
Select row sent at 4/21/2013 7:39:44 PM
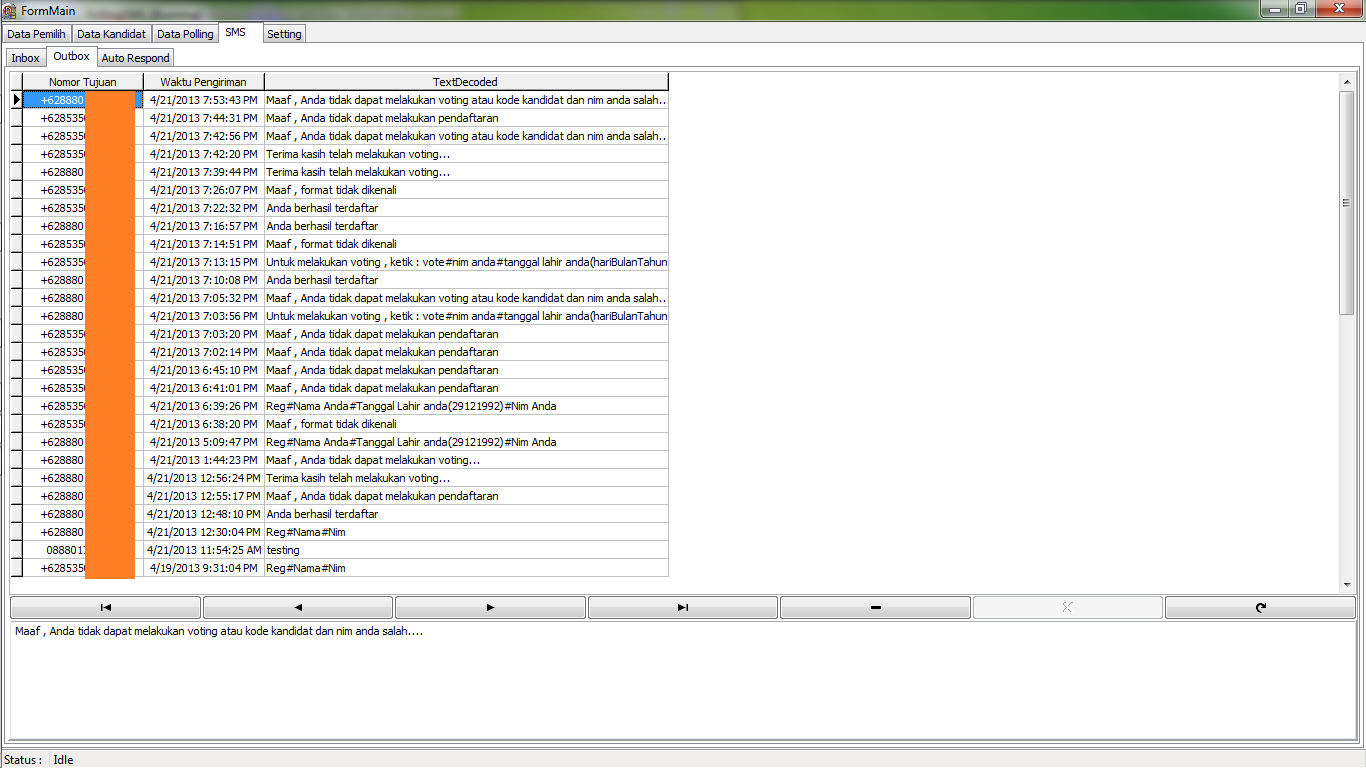pyautogui.click(x=340, y=172)
